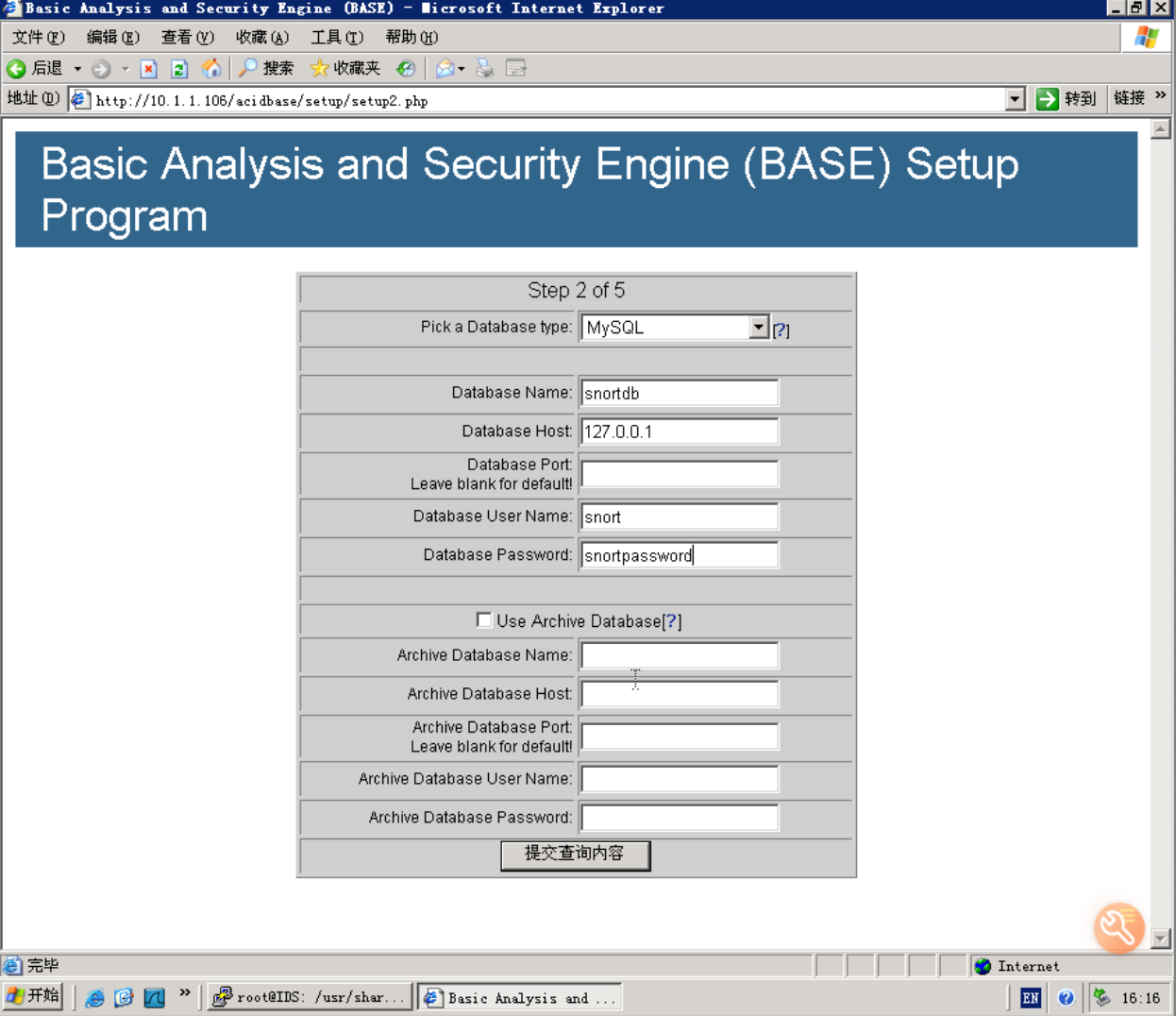The image size is (1176, 1016).
Task: Click the Database Password field
Action: [x=680, y=555]
